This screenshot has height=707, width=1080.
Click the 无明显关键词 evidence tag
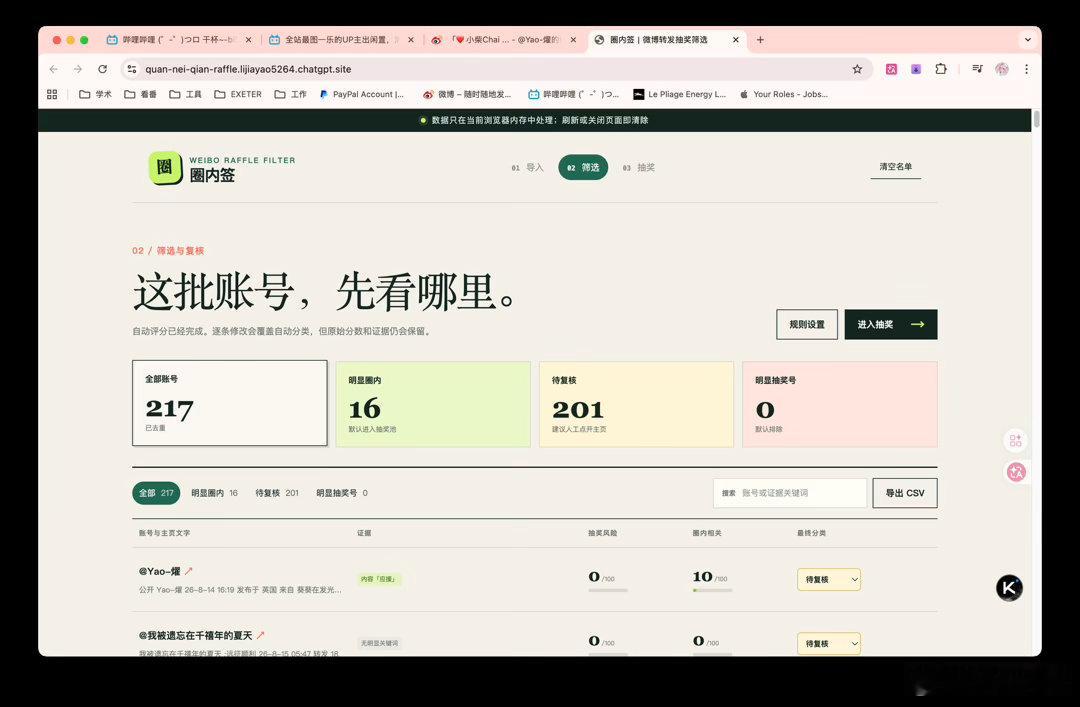pos(380,643)
